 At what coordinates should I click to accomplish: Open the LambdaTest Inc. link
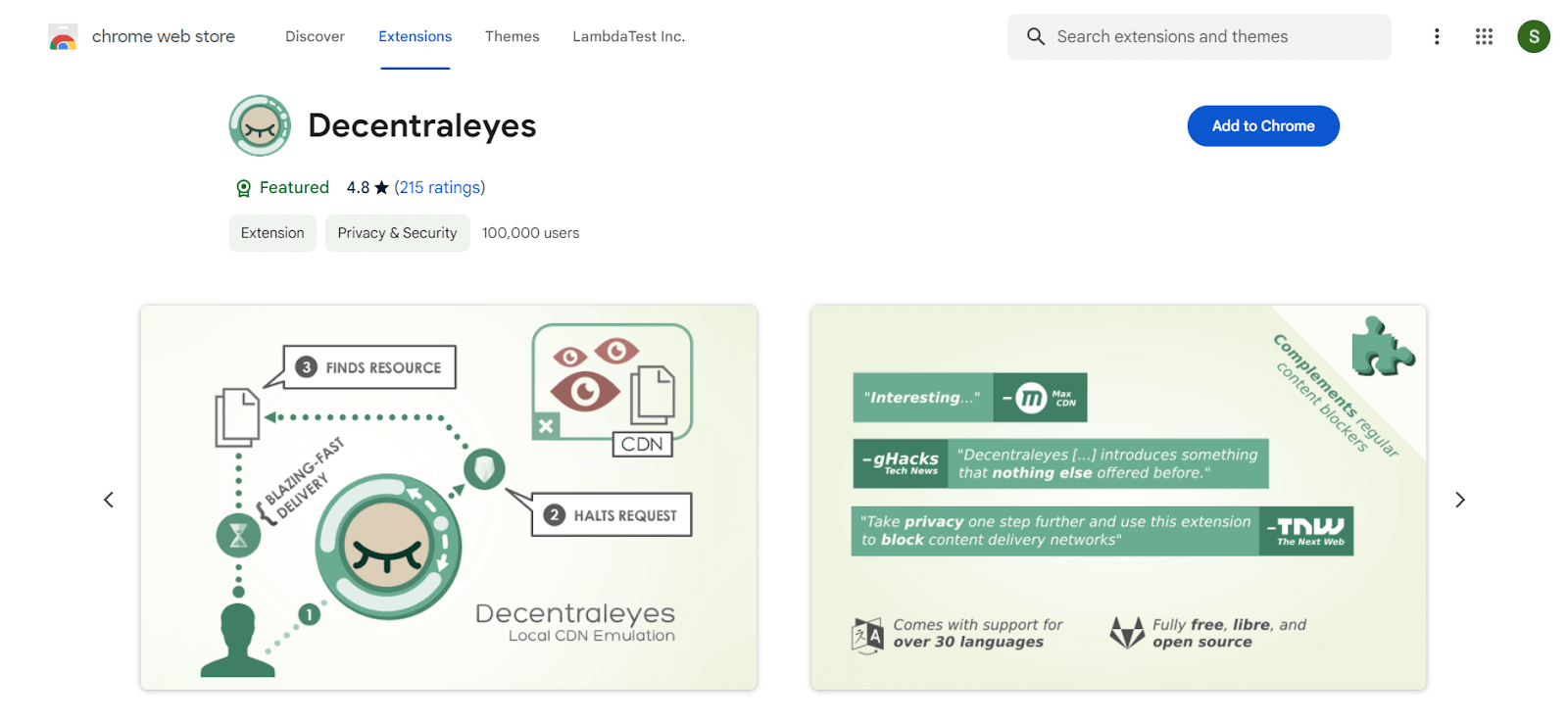(x=628, y=36)
